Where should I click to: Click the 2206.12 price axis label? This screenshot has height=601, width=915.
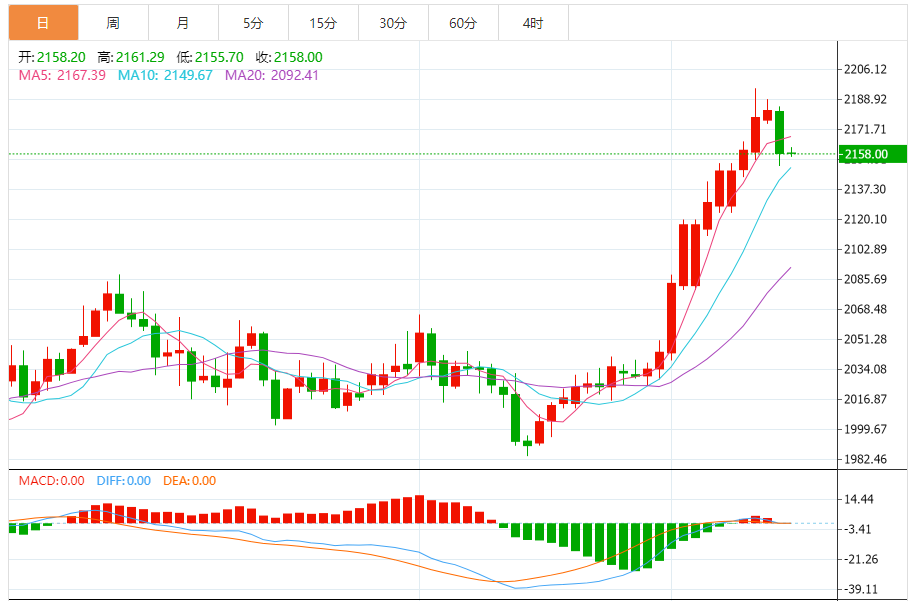(865, 69)
